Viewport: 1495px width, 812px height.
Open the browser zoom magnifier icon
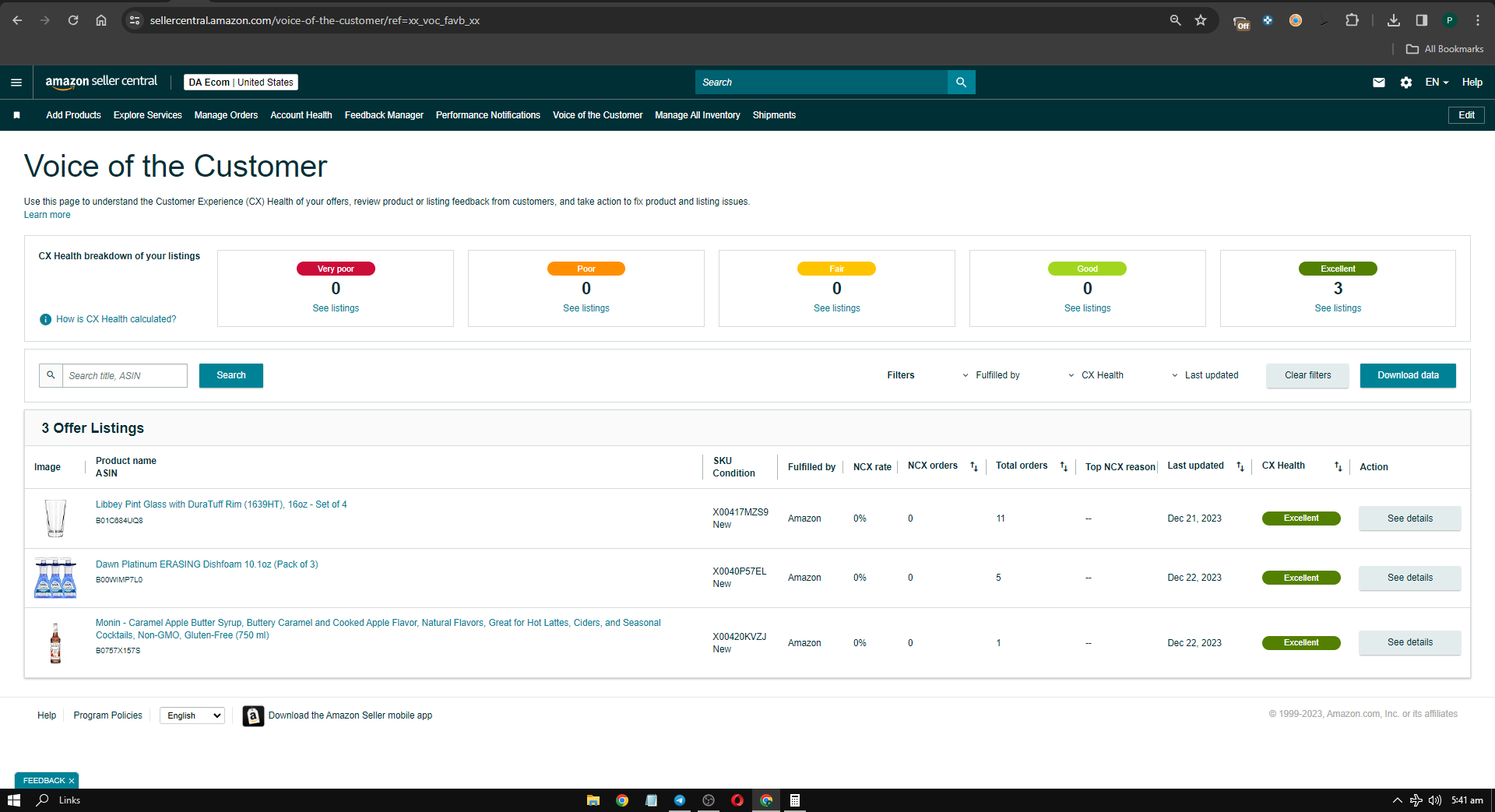(x=1175, y=20)
